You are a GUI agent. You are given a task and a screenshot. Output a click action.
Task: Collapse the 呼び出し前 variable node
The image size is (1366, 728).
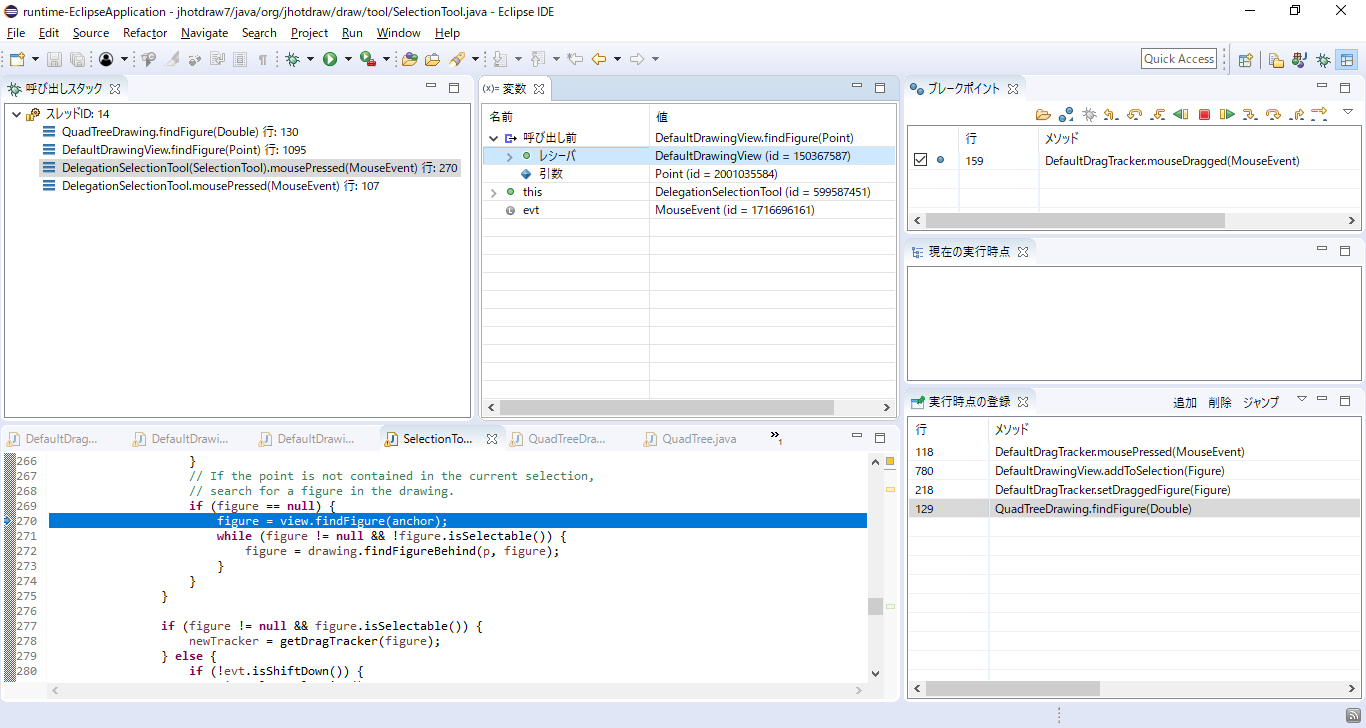tap(493, 138)
